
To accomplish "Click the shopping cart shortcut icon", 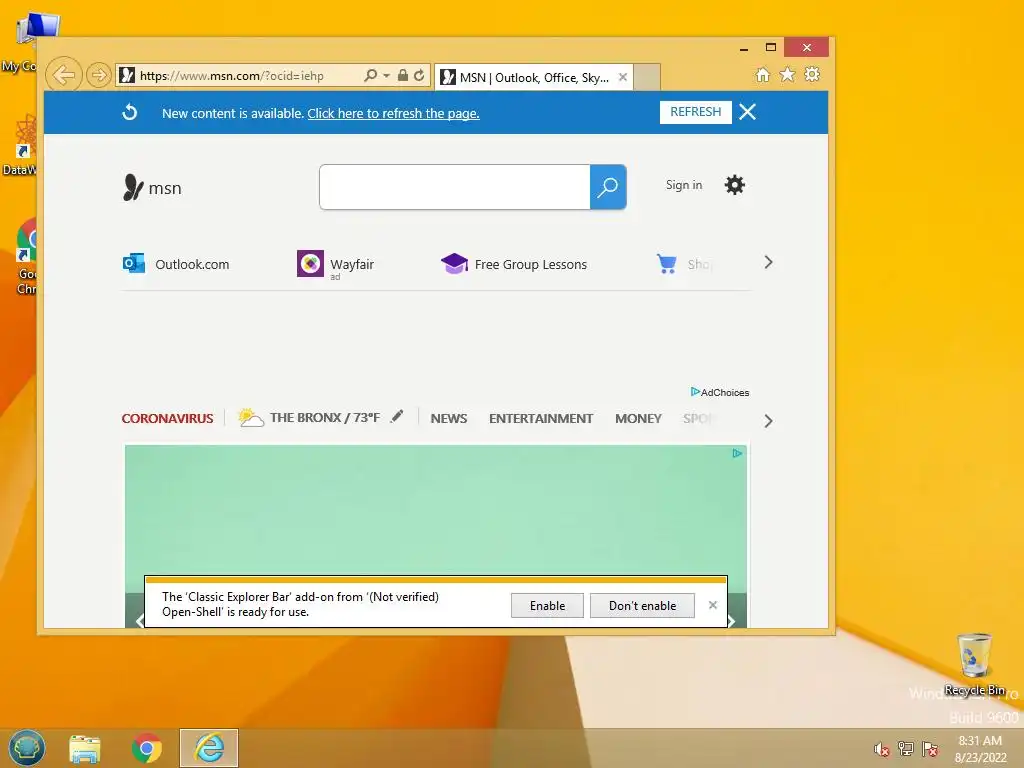I will (667, 263).
